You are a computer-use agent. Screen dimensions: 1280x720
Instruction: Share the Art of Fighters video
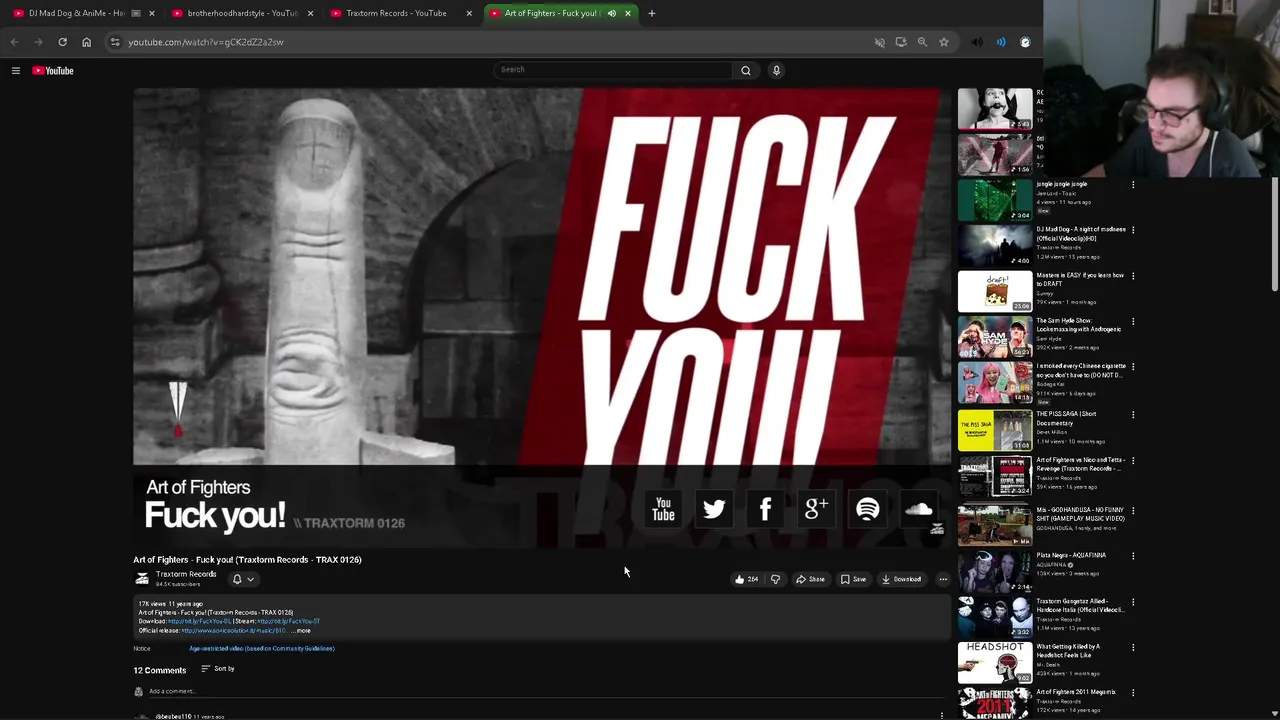[x=810, y=579]
